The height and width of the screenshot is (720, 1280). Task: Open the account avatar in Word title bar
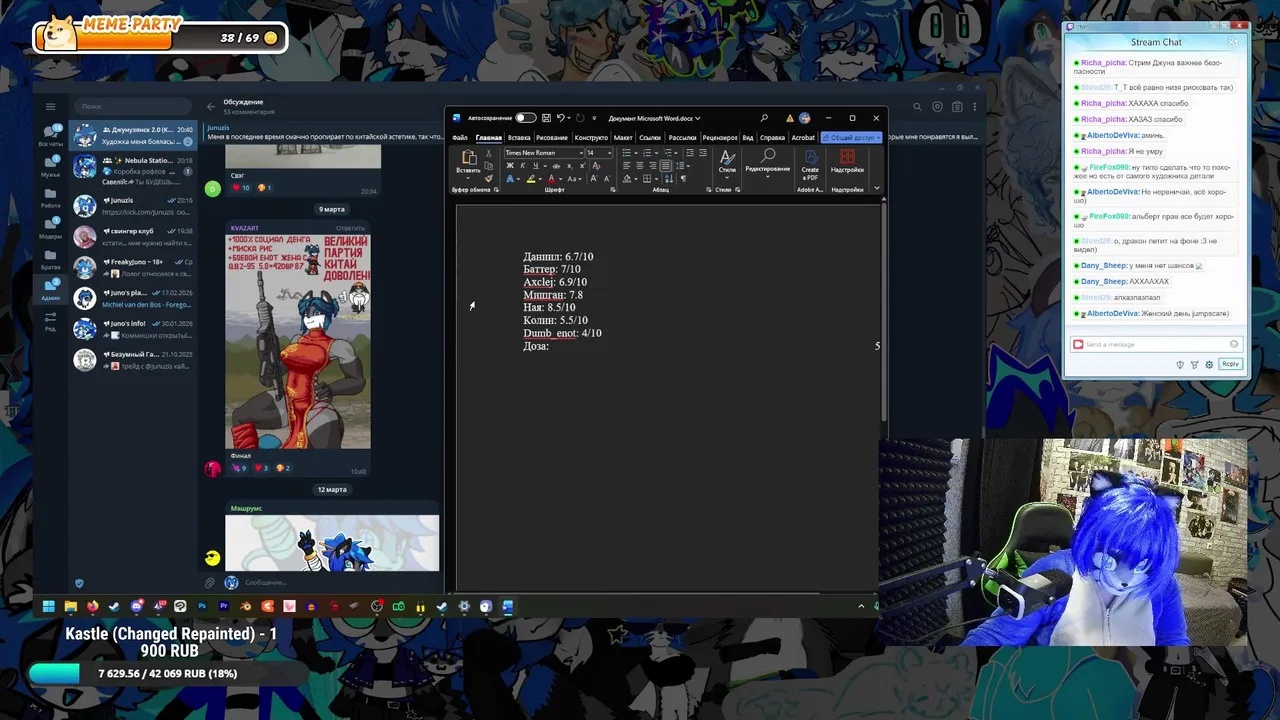tap(804, 118)
